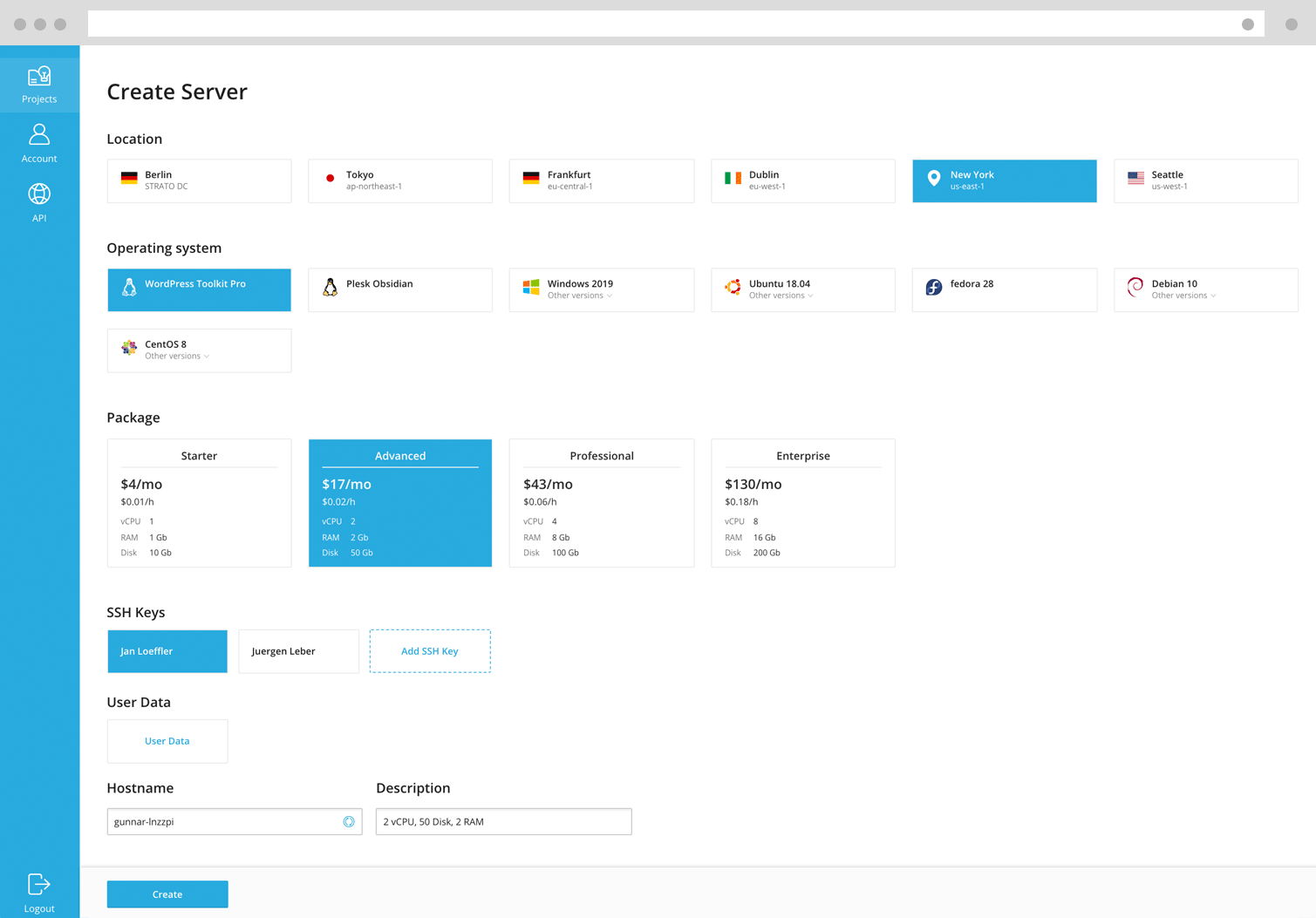Screen dimensions: 1316x918
Task: Expand Other versions under Ubuntu 18.04
Action: [781, 296]
